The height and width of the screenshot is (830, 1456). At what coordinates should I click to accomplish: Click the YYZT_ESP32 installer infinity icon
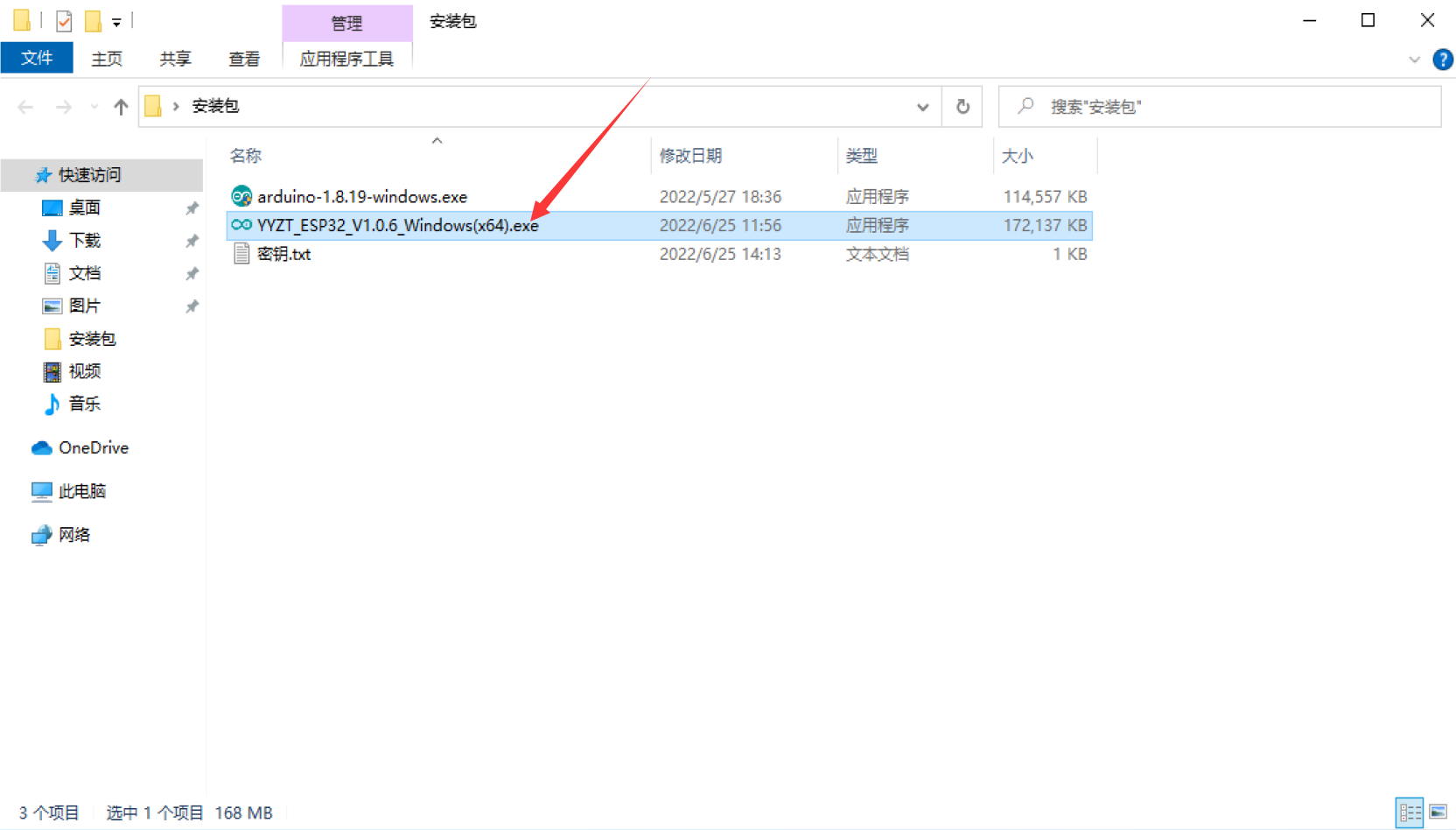click(241, 225)
